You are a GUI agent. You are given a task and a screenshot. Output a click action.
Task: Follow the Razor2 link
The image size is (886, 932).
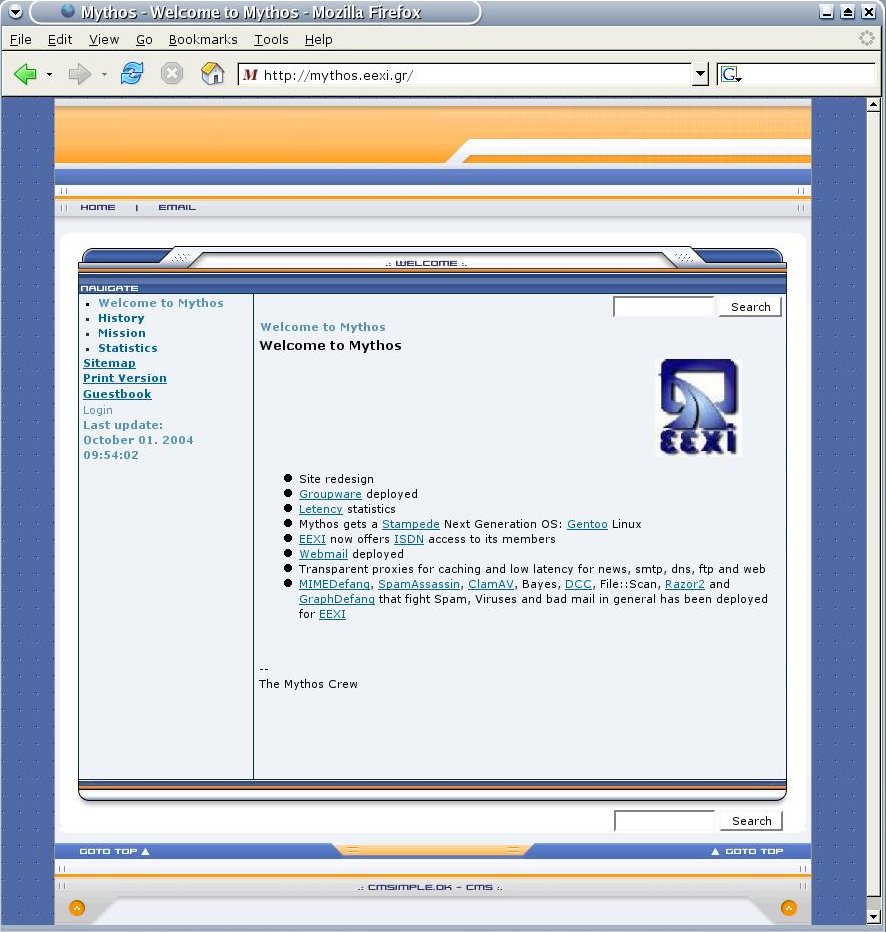pyautogui.click(x=685, y=584)
